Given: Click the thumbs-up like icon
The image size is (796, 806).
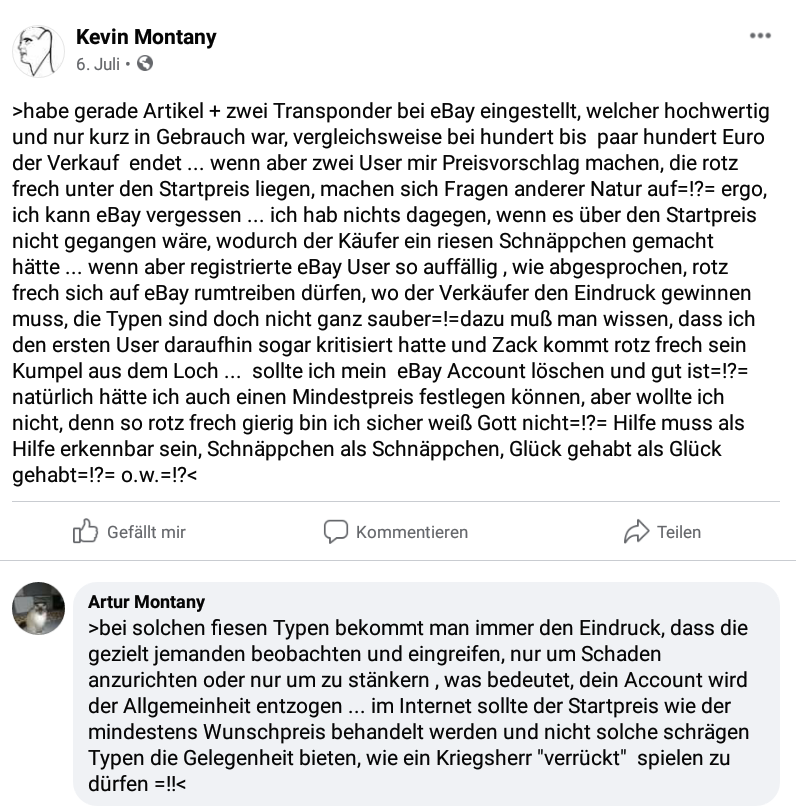Looking at the screenshot, I should tap(85, 531).
